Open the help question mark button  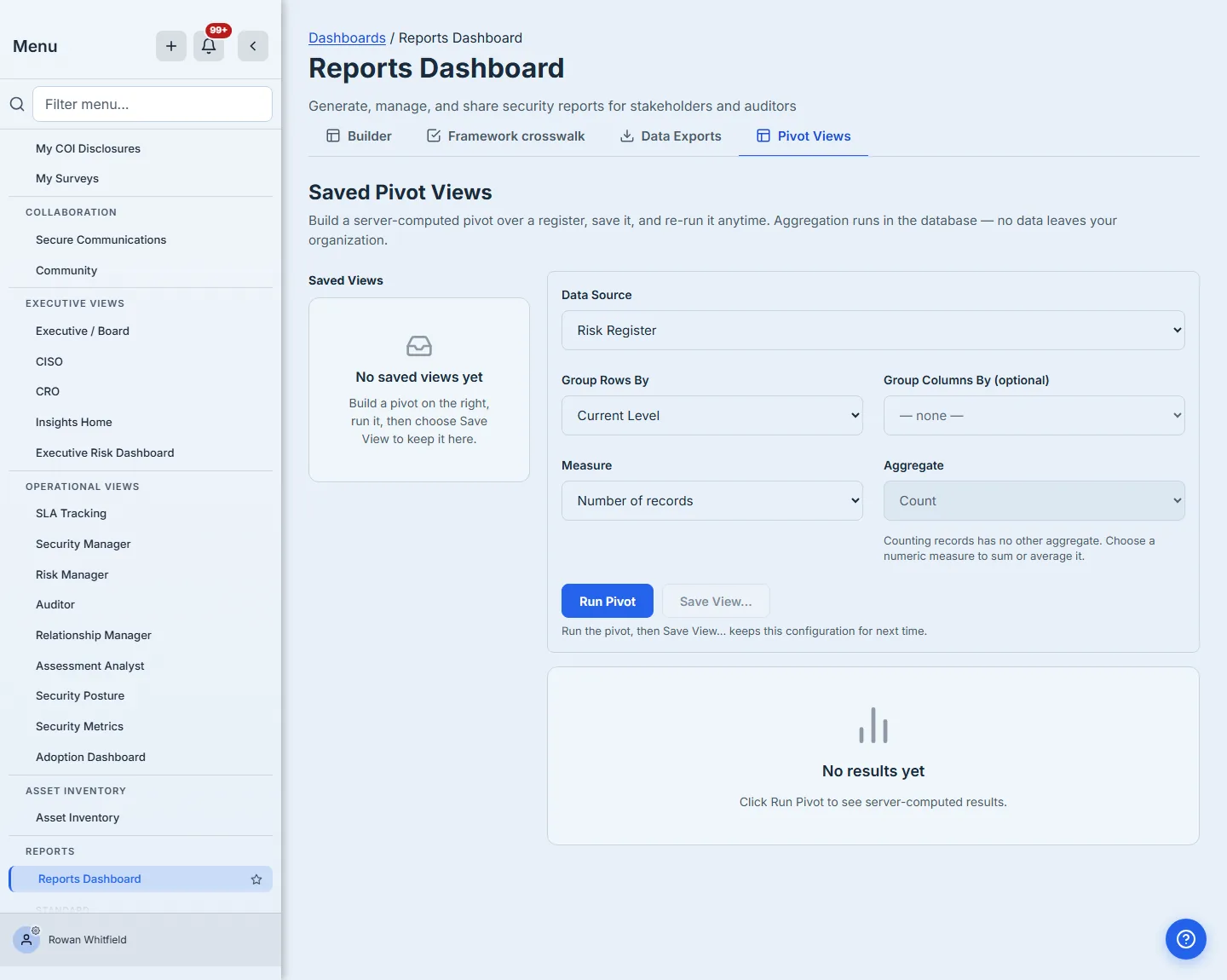tap(1186, 939)
